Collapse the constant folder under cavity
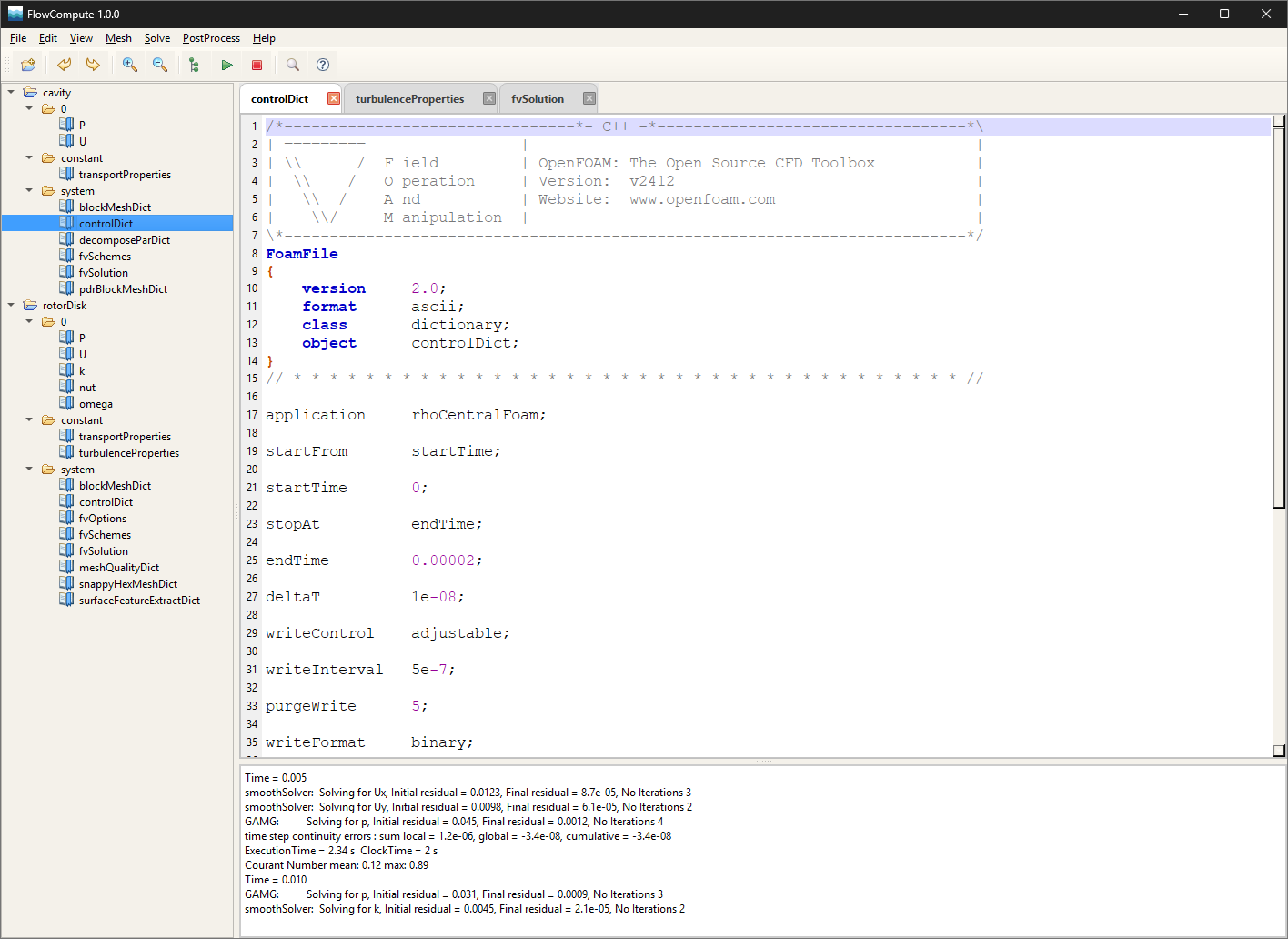The image size is (1288, 939). [x=29, y=157]
